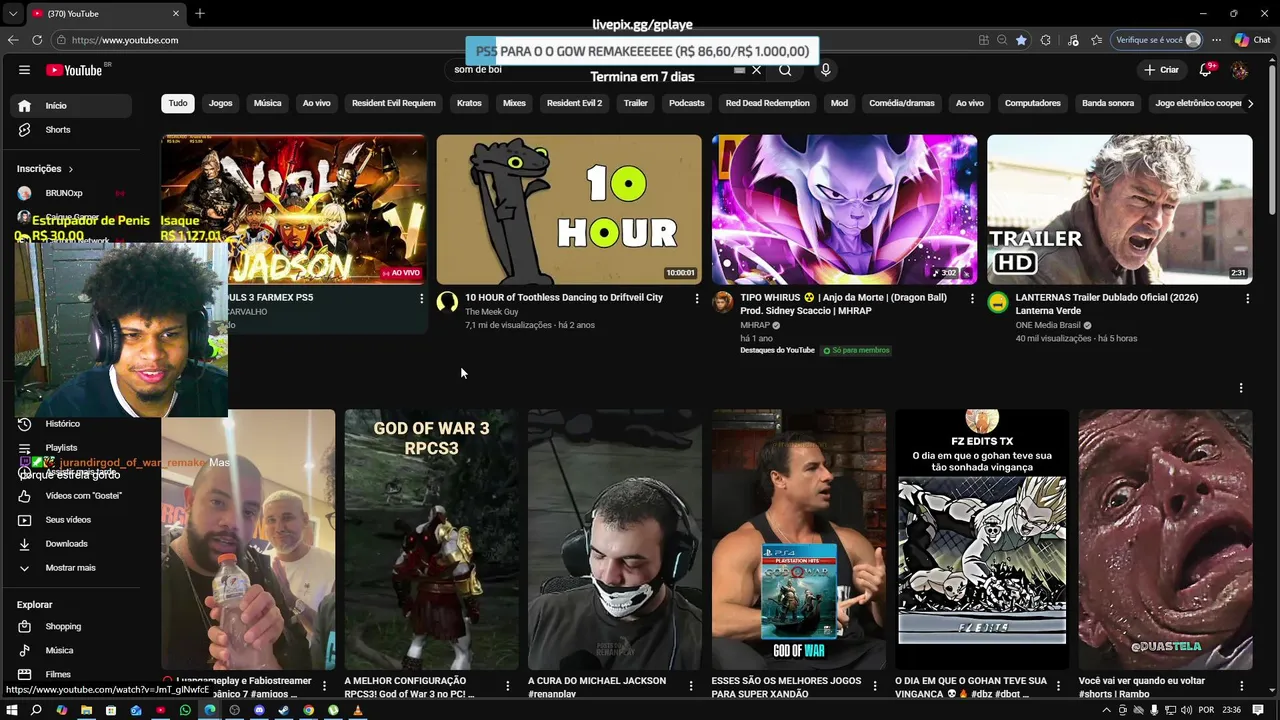Open the notifications bell

click(x=1206, y=70)
